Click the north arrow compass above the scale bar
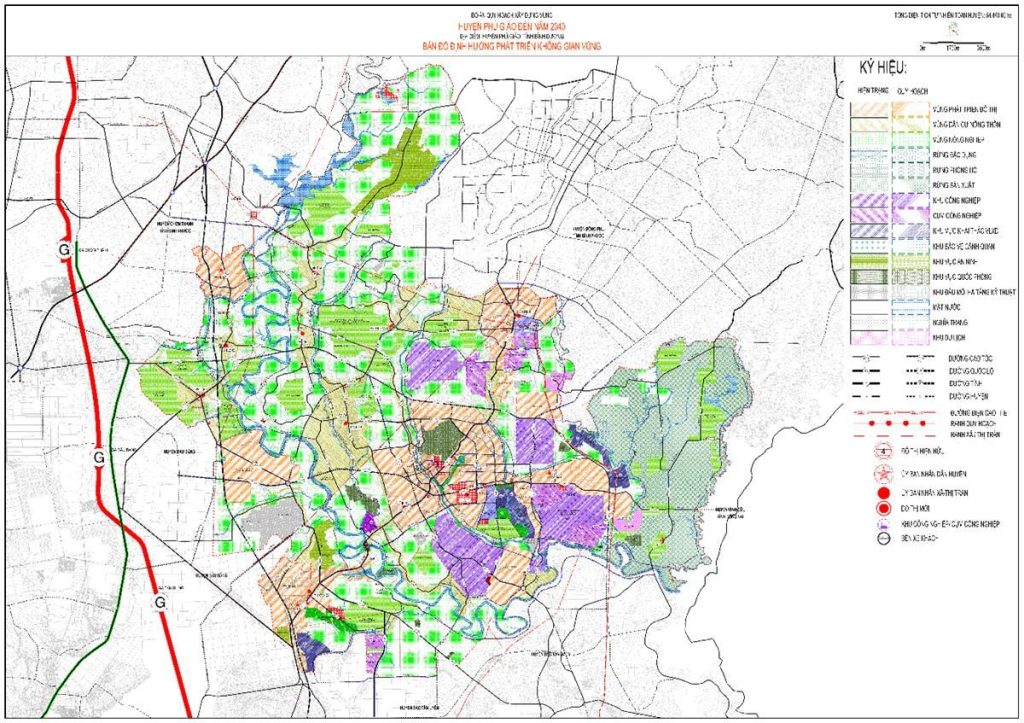1024x723 pixels. pos(954,29)
